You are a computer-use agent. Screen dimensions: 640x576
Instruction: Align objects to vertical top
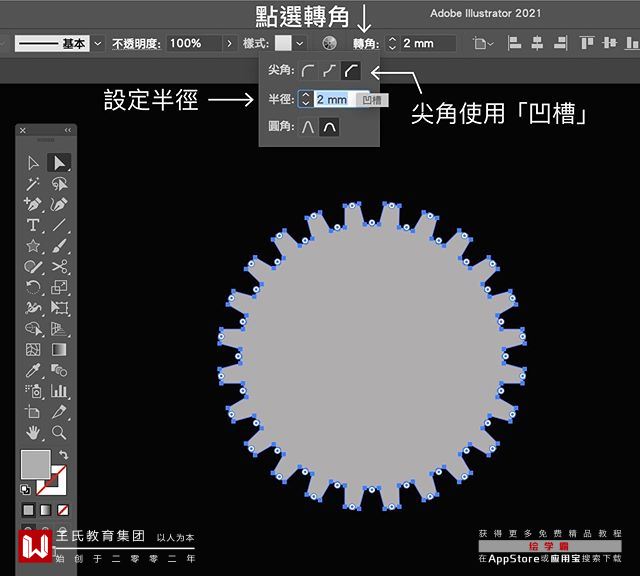click(587, 43)
